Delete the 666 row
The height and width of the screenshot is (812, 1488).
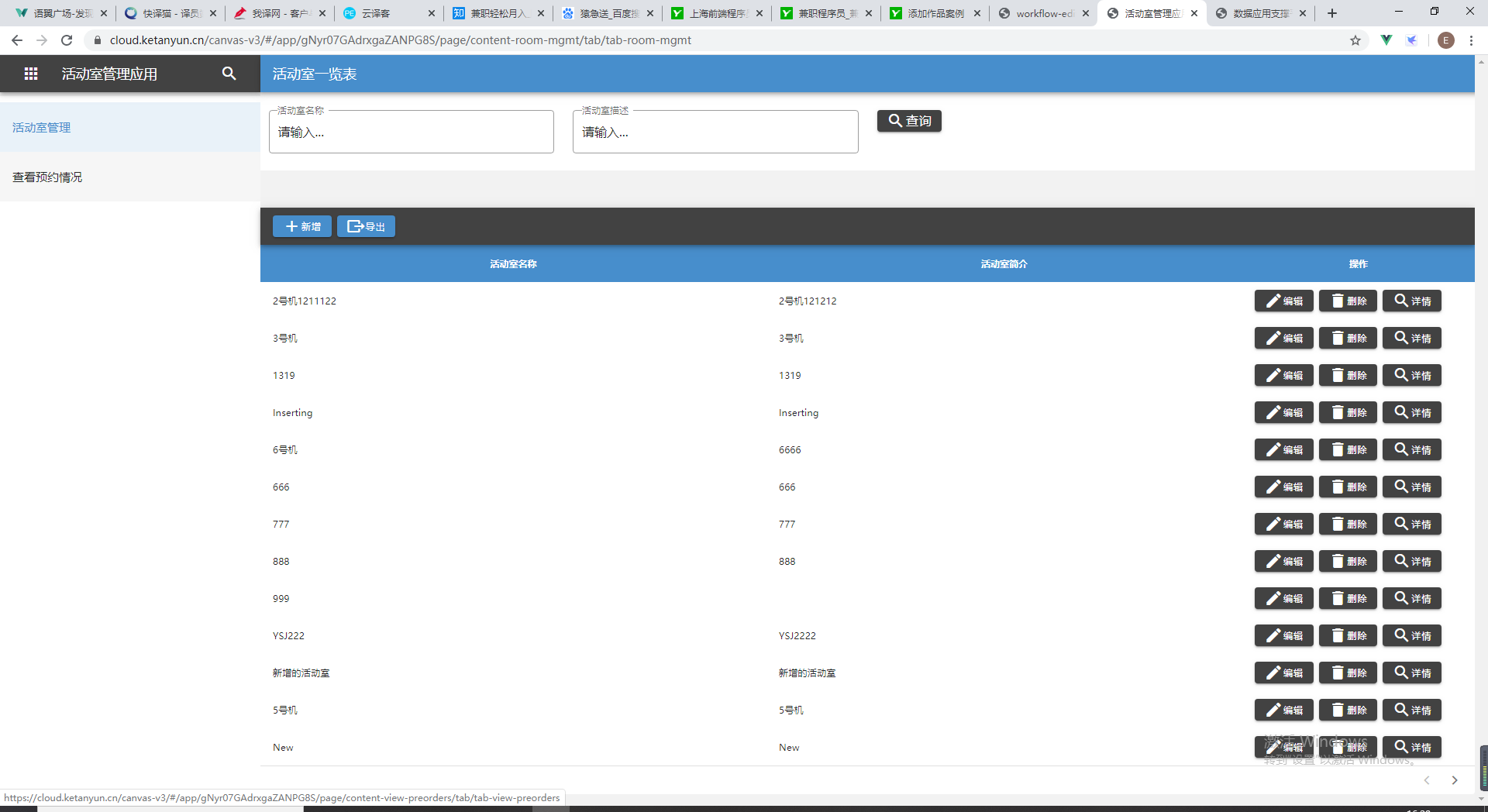coord(1348,487)
